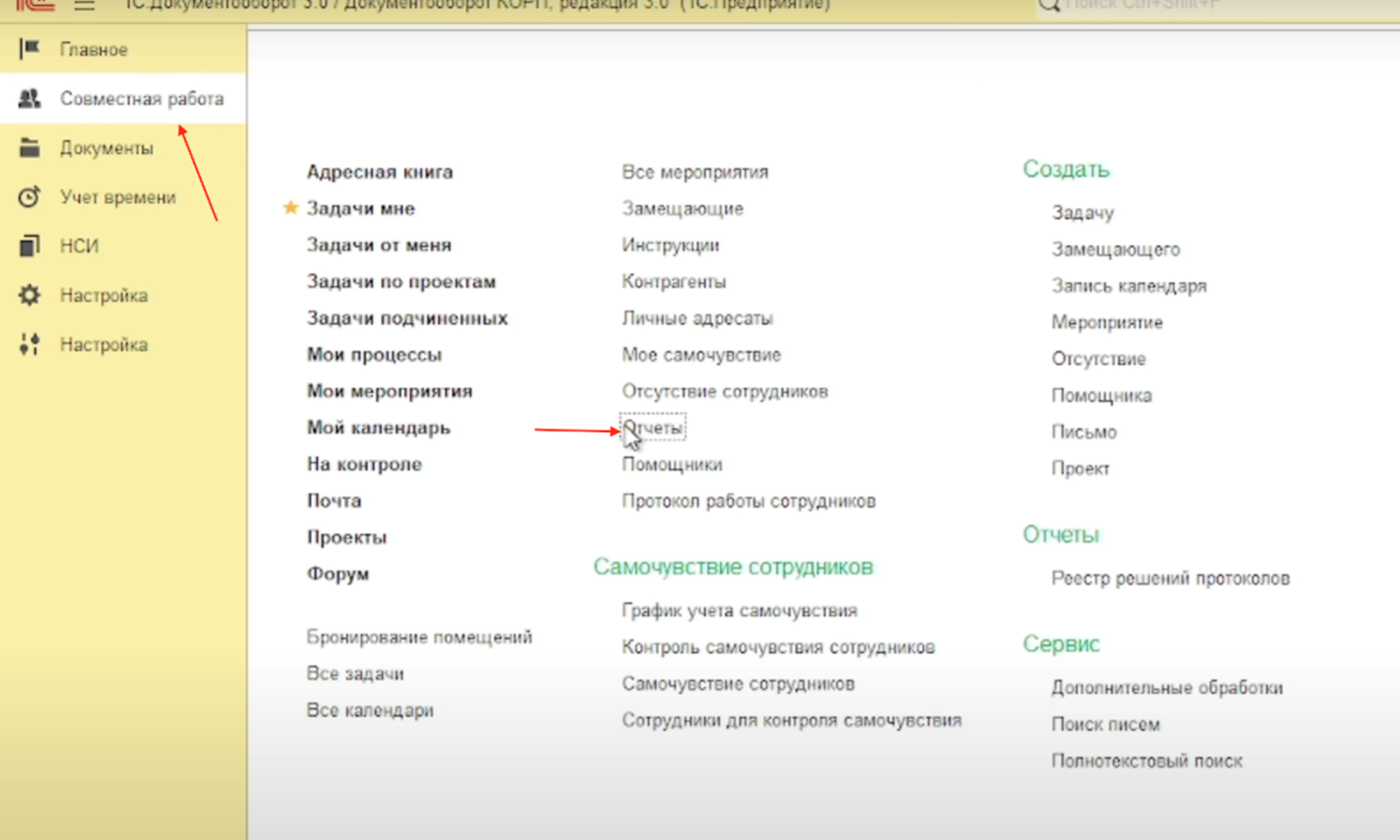This screenshot has height=840, width=1400.
Task: Open Адресная книга
Action: [x=380, y=171]
